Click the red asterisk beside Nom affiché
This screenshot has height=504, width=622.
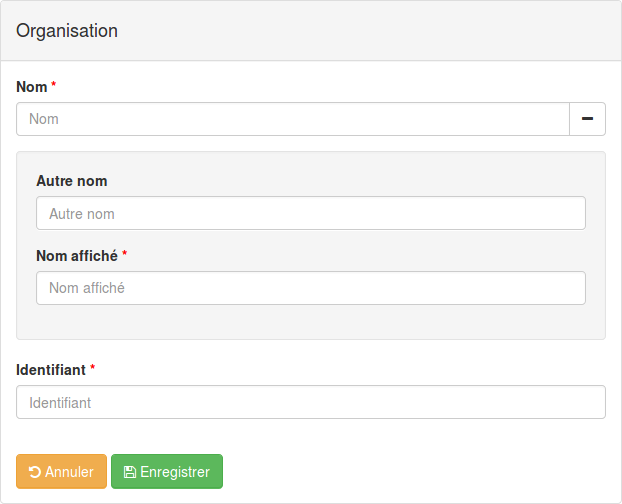(125, 253)
